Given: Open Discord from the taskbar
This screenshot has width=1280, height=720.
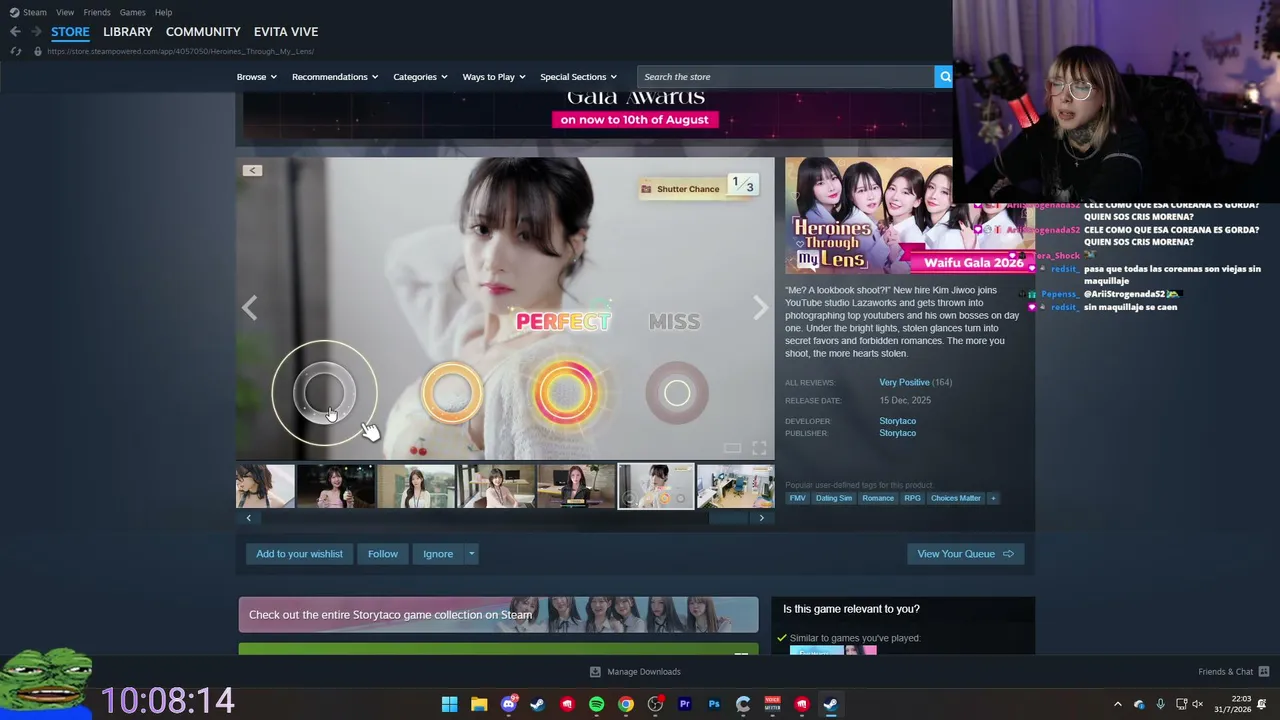Looking at the screenshot, I should point(508,704).
